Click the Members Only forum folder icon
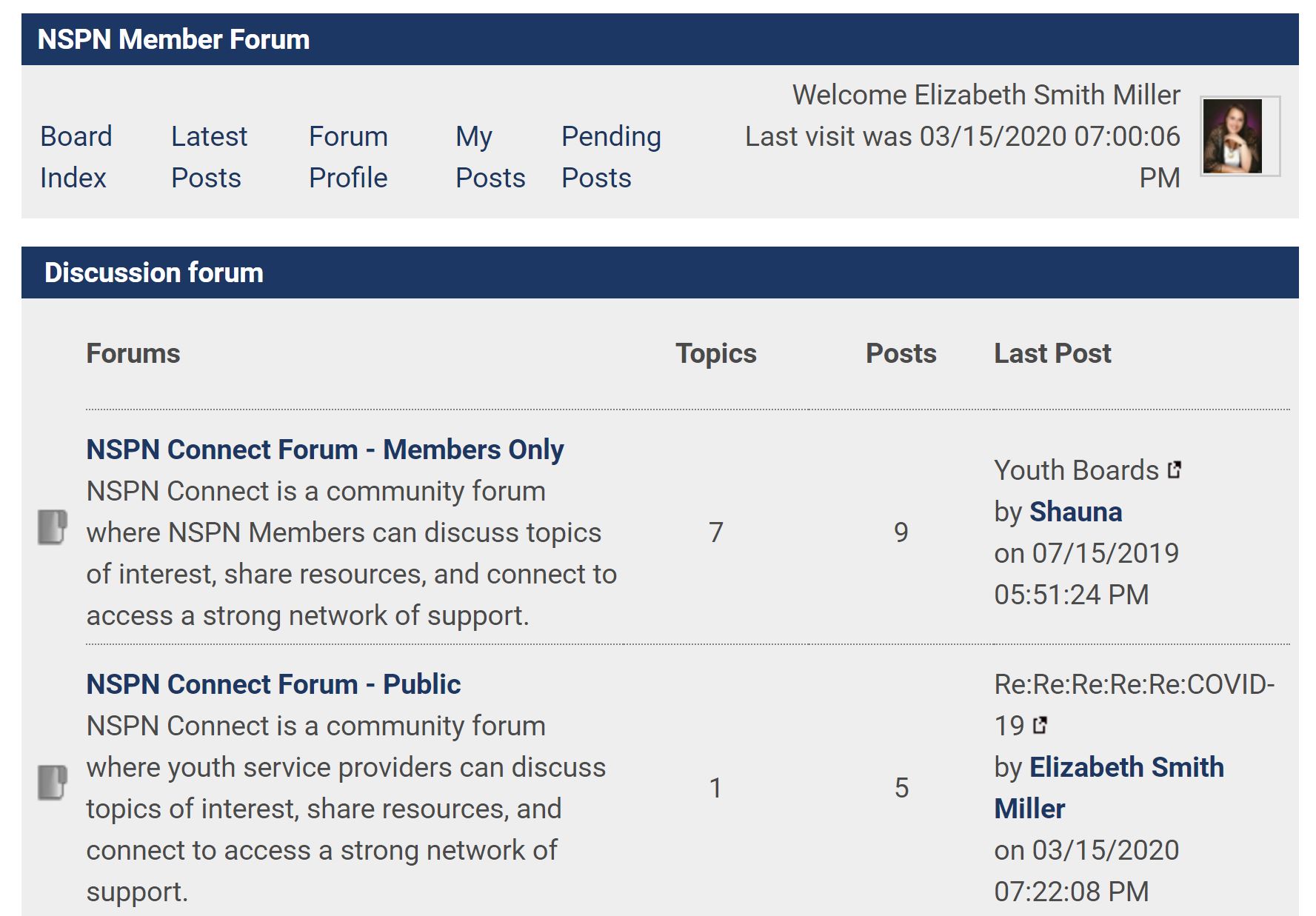 pos(53,527)
